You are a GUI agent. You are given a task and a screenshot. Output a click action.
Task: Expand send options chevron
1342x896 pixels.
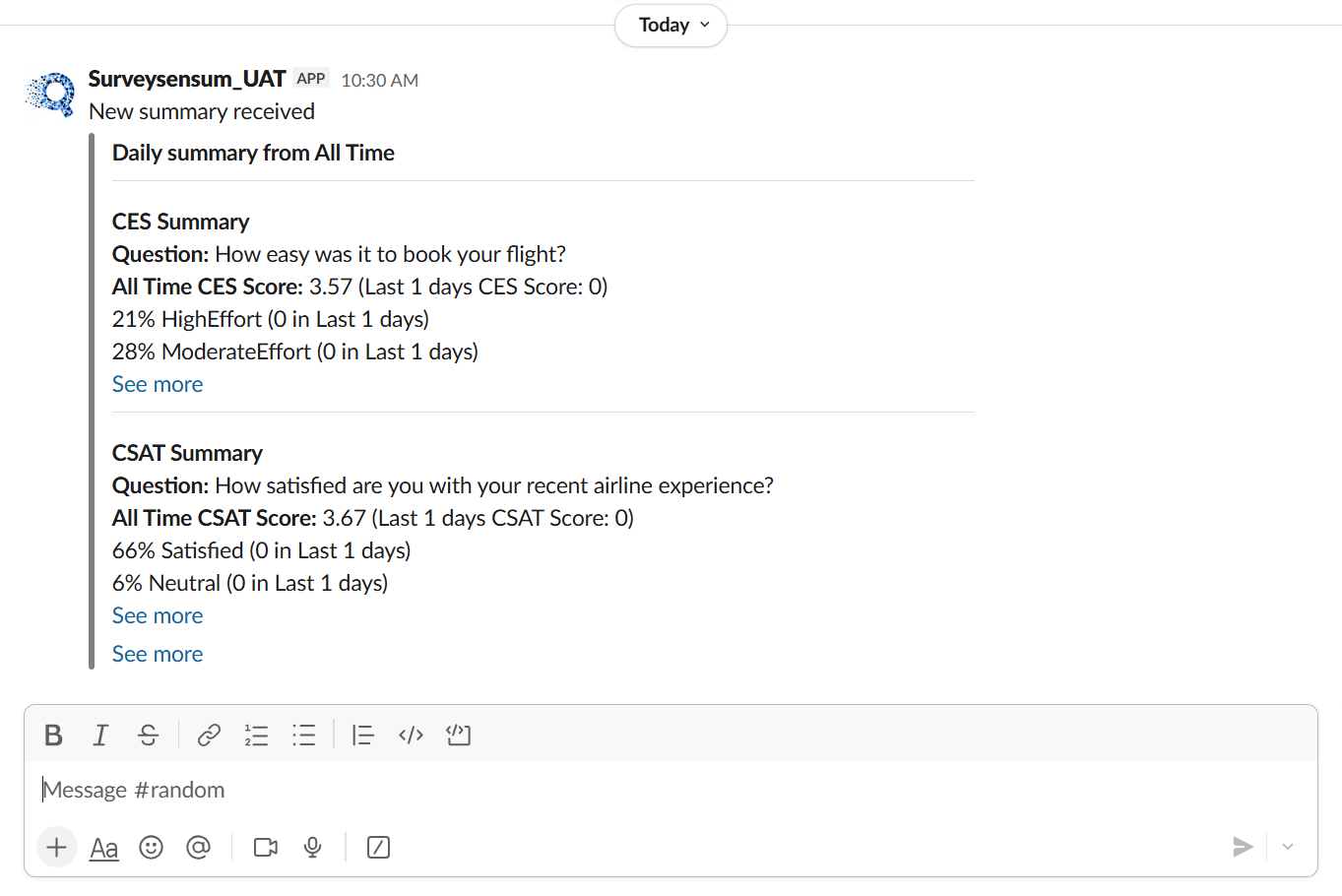click(1287, 847)
